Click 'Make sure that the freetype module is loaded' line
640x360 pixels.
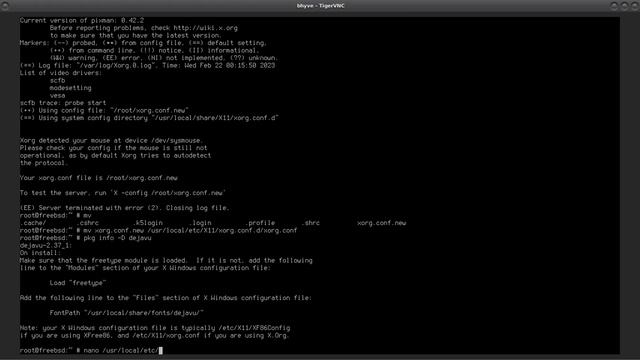166,260
